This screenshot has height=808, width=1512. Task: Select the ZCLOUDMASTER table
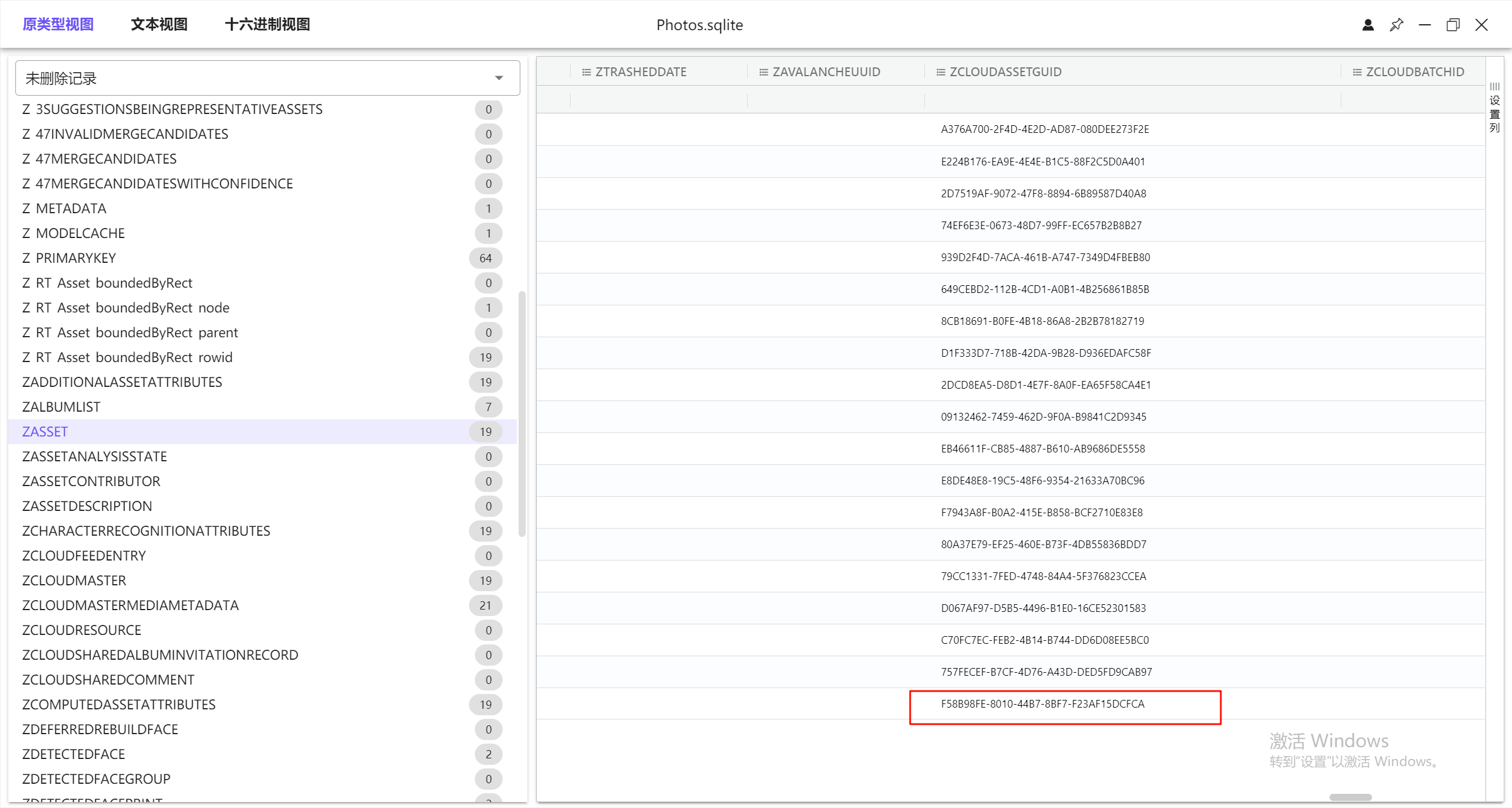tap(74, 581)
